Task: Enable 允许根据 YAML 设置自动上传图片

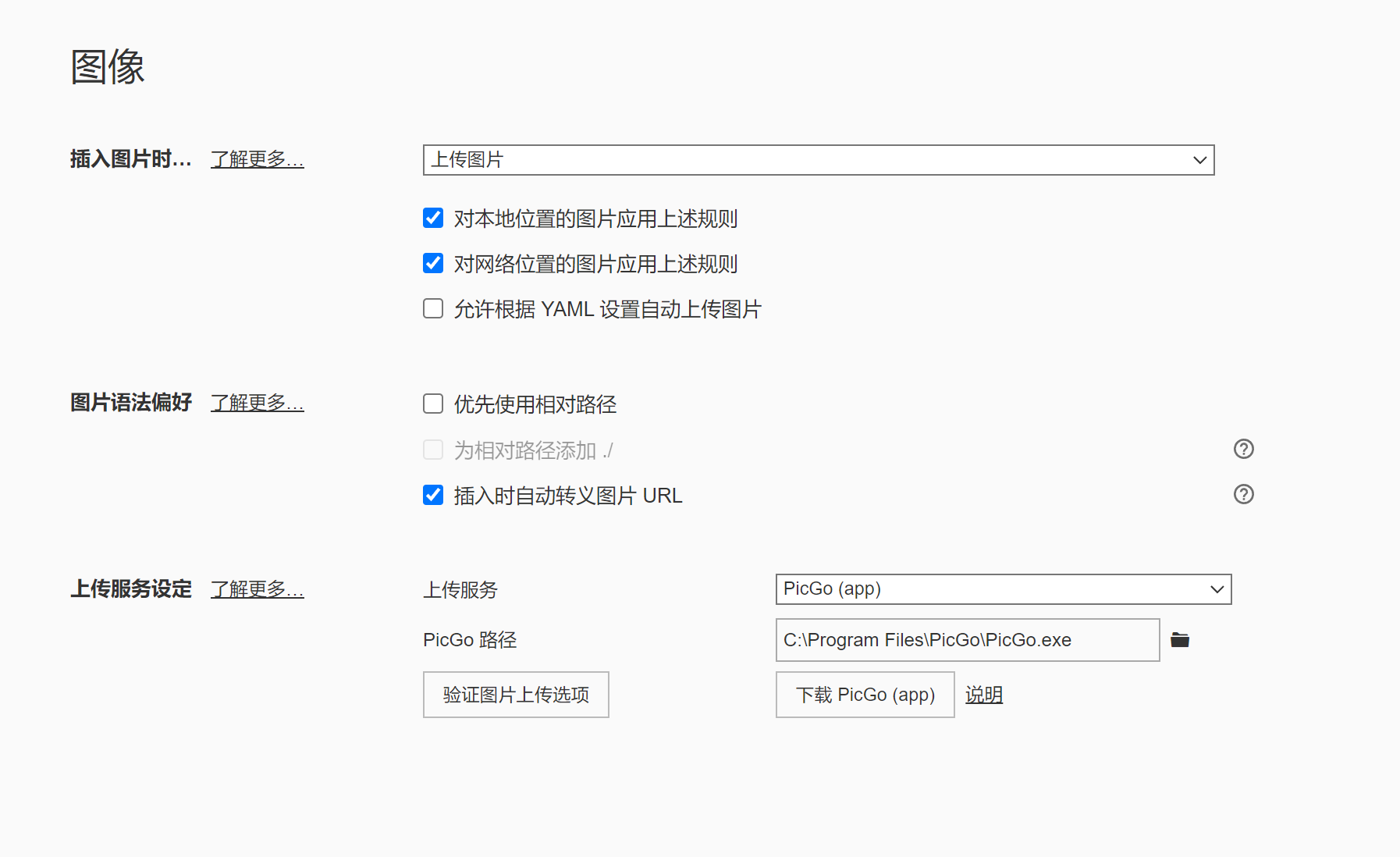Action: pos(433,308)
